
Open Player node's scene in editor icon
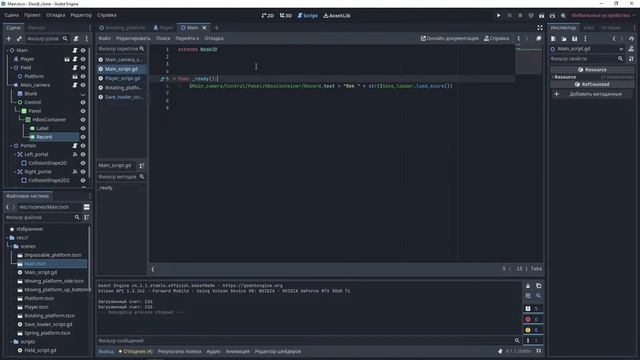click(67, 59)
